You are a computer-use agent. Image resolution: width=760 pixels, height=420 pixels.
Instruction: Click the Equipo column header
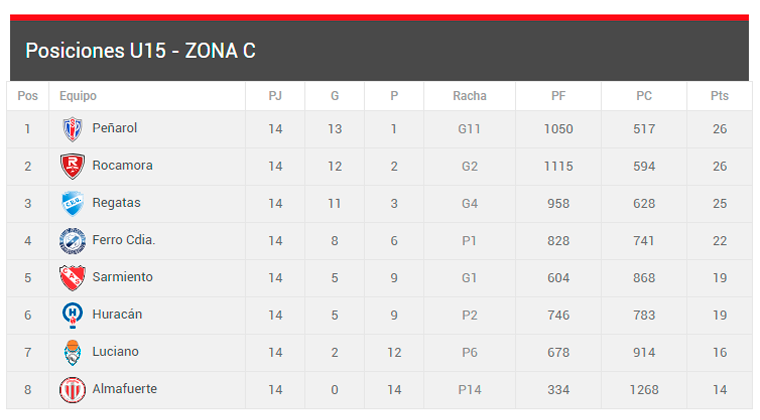78,96
